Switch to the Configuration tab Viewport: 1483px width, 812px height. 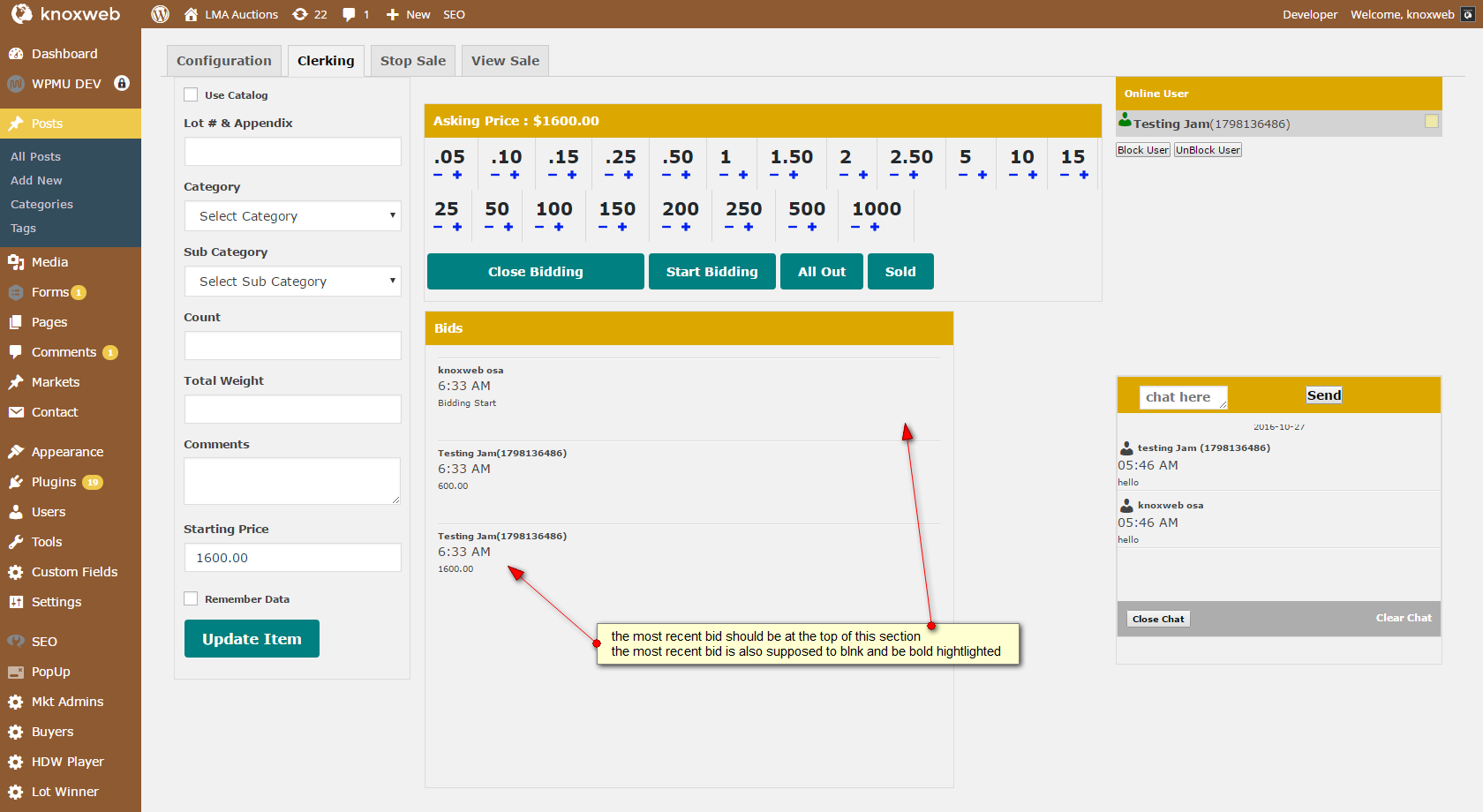[x=224, y=61]
